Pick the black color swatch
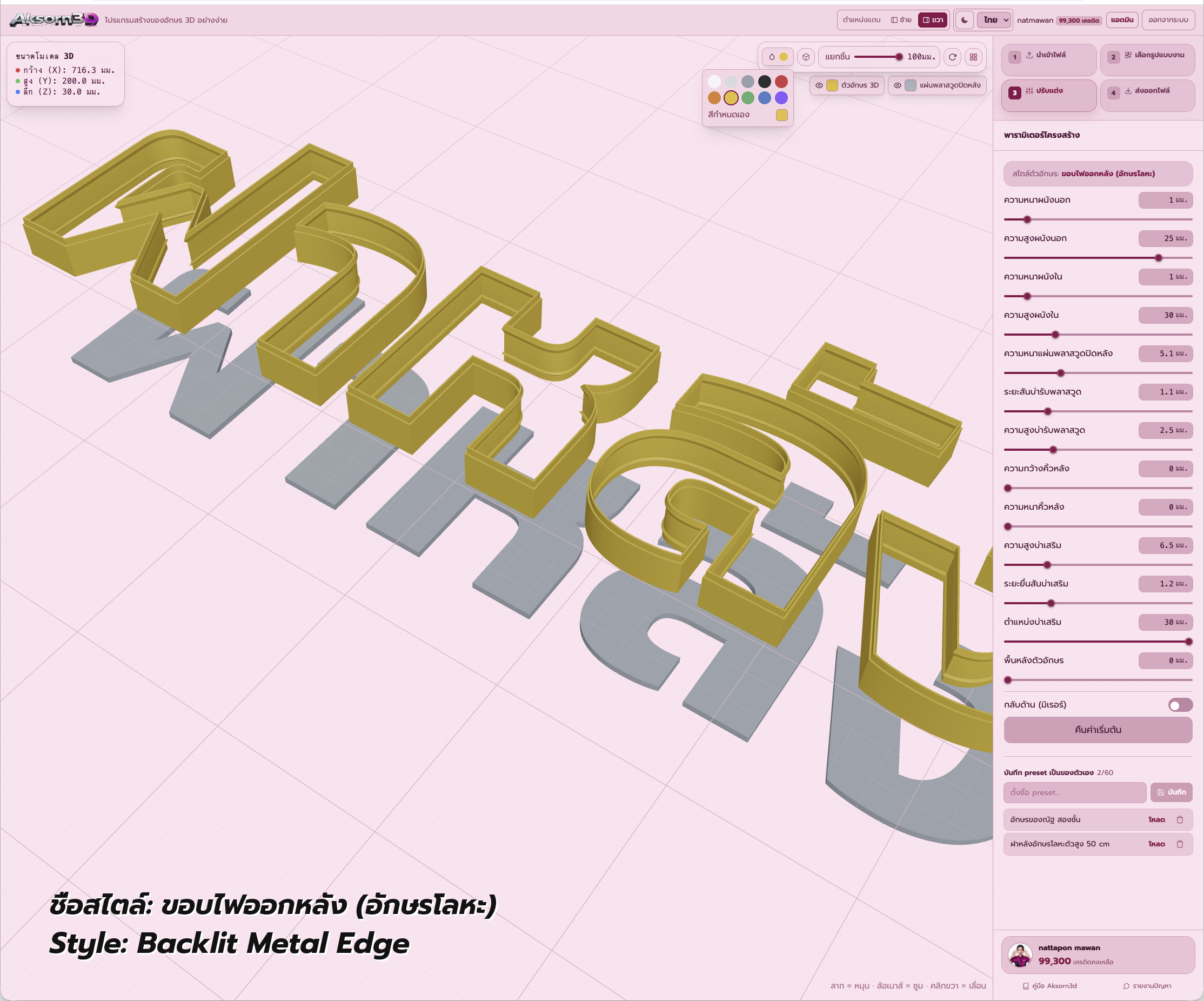The height and width of the screenshot is (1001, 1204). point(765,82)
